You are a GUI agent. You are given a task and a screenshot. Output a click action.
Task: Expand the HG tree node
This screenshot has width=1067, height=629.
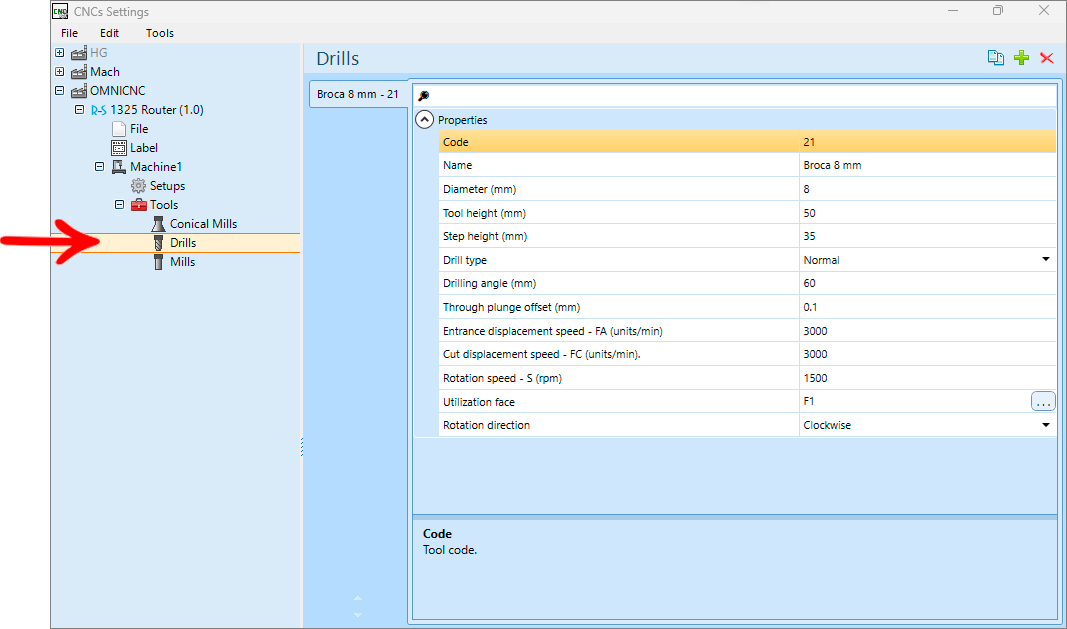[60, 52]
